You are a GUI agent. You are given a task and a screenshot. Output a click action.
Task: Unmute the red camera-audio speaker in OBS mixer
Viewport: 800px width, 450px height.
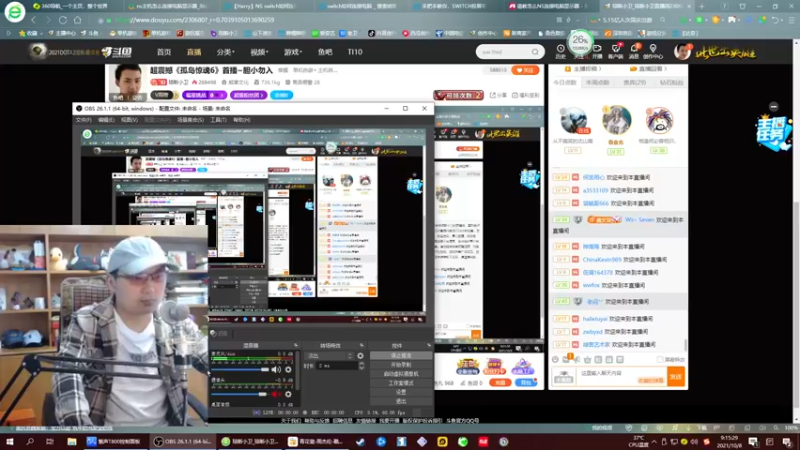point(276,394)
